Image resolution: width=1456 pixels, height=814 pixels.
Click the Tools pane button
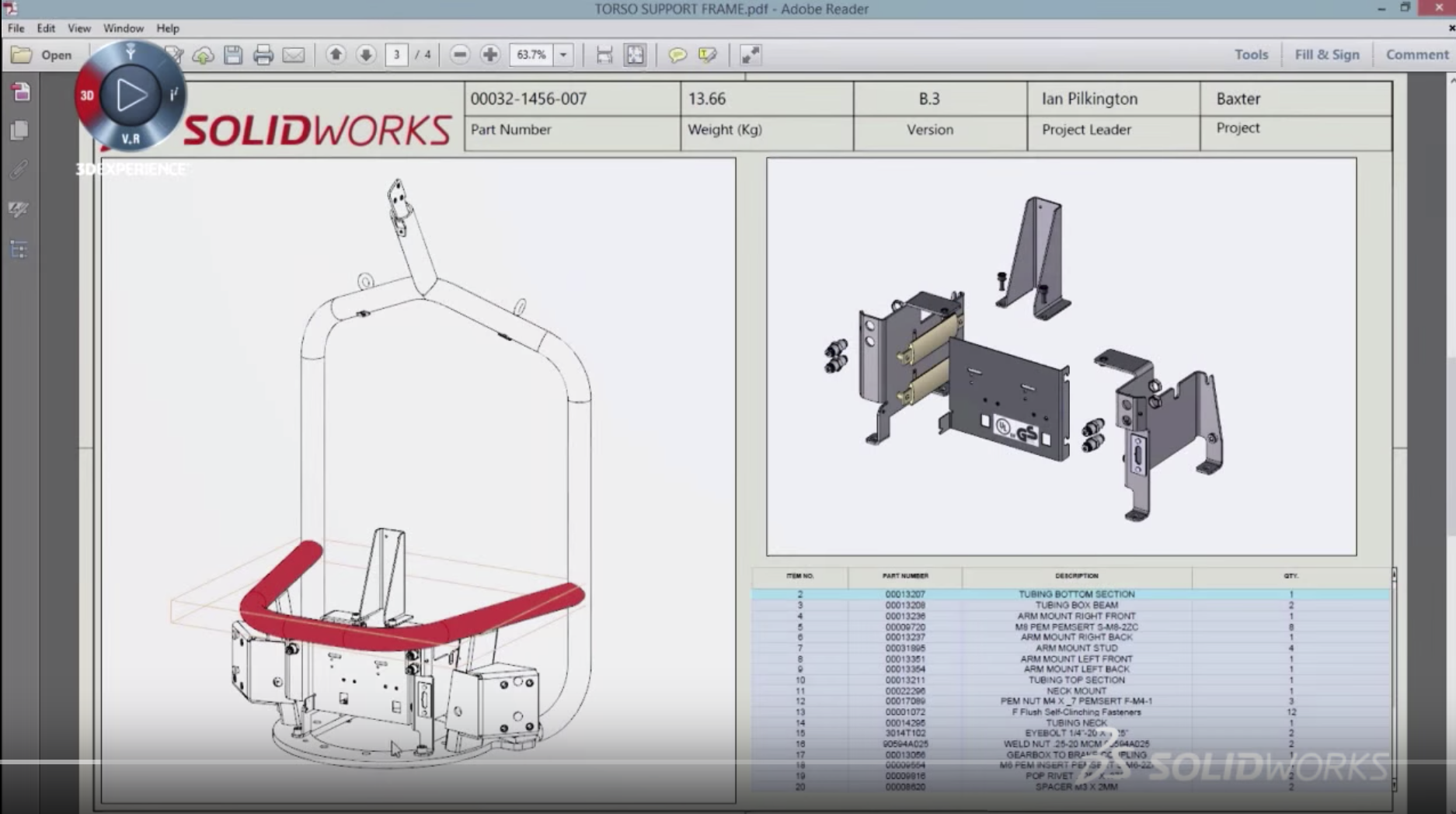point(1251,54)
